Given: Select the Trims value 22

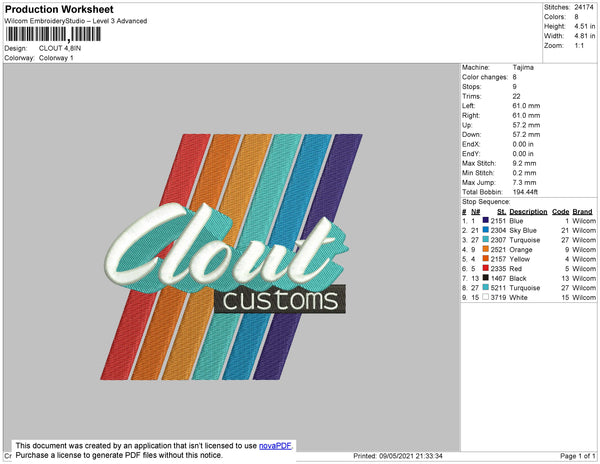Looking at the screenshot, I should [516, 96].
